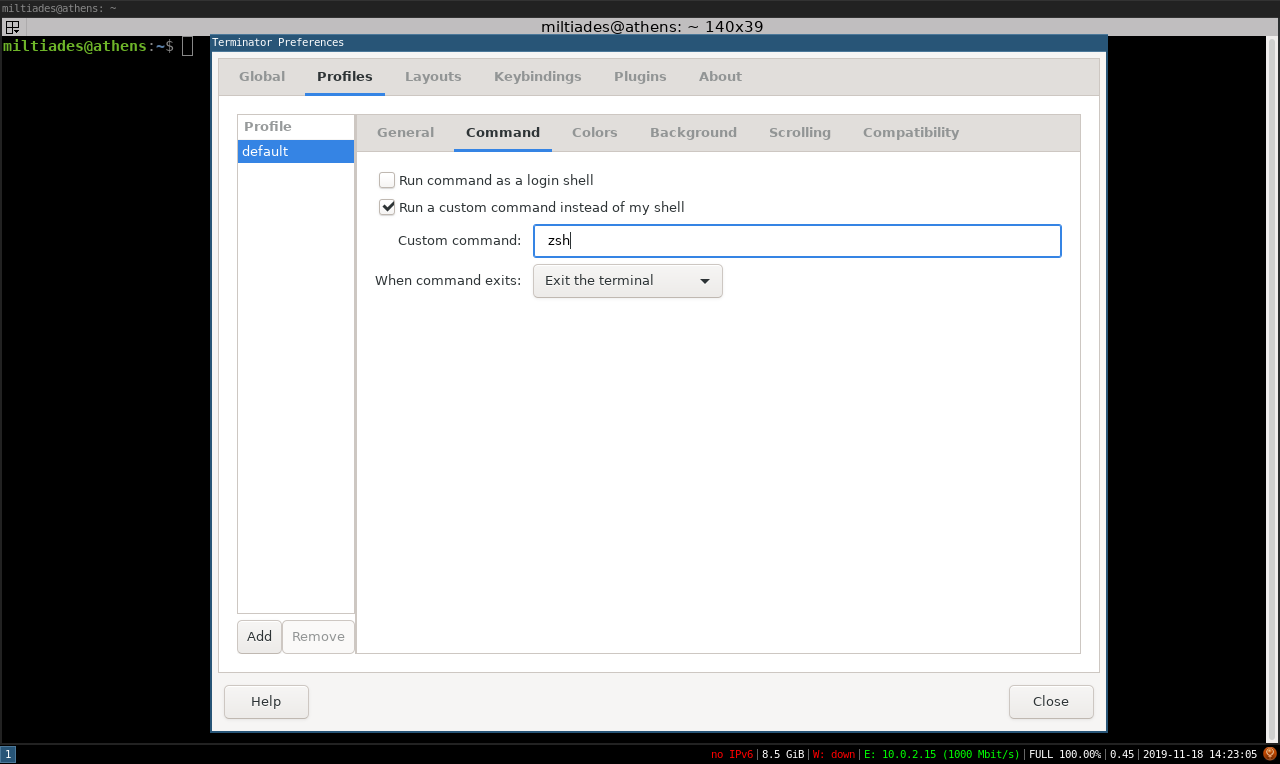1280x764 pixels.
Task: Click the '0.45' load status entry
Action: tap(1122, 754)
